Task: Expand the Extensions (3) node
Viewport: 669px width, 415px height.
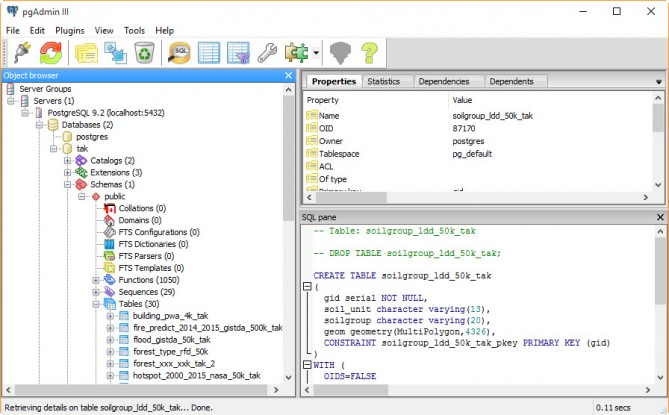Action: coord(67,173)
